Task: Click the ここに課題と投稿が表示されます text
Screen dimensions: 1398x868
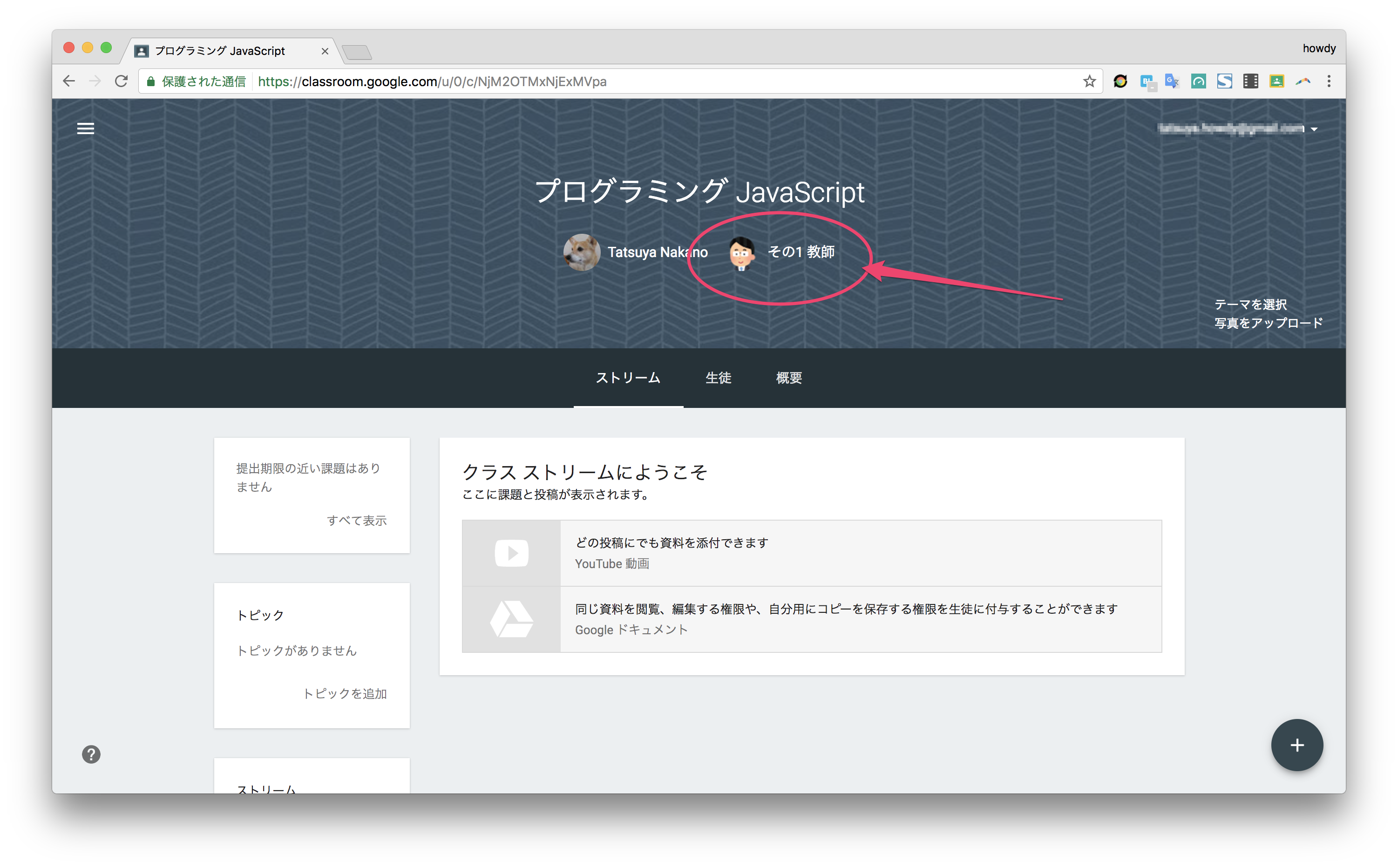Action: 556,494
